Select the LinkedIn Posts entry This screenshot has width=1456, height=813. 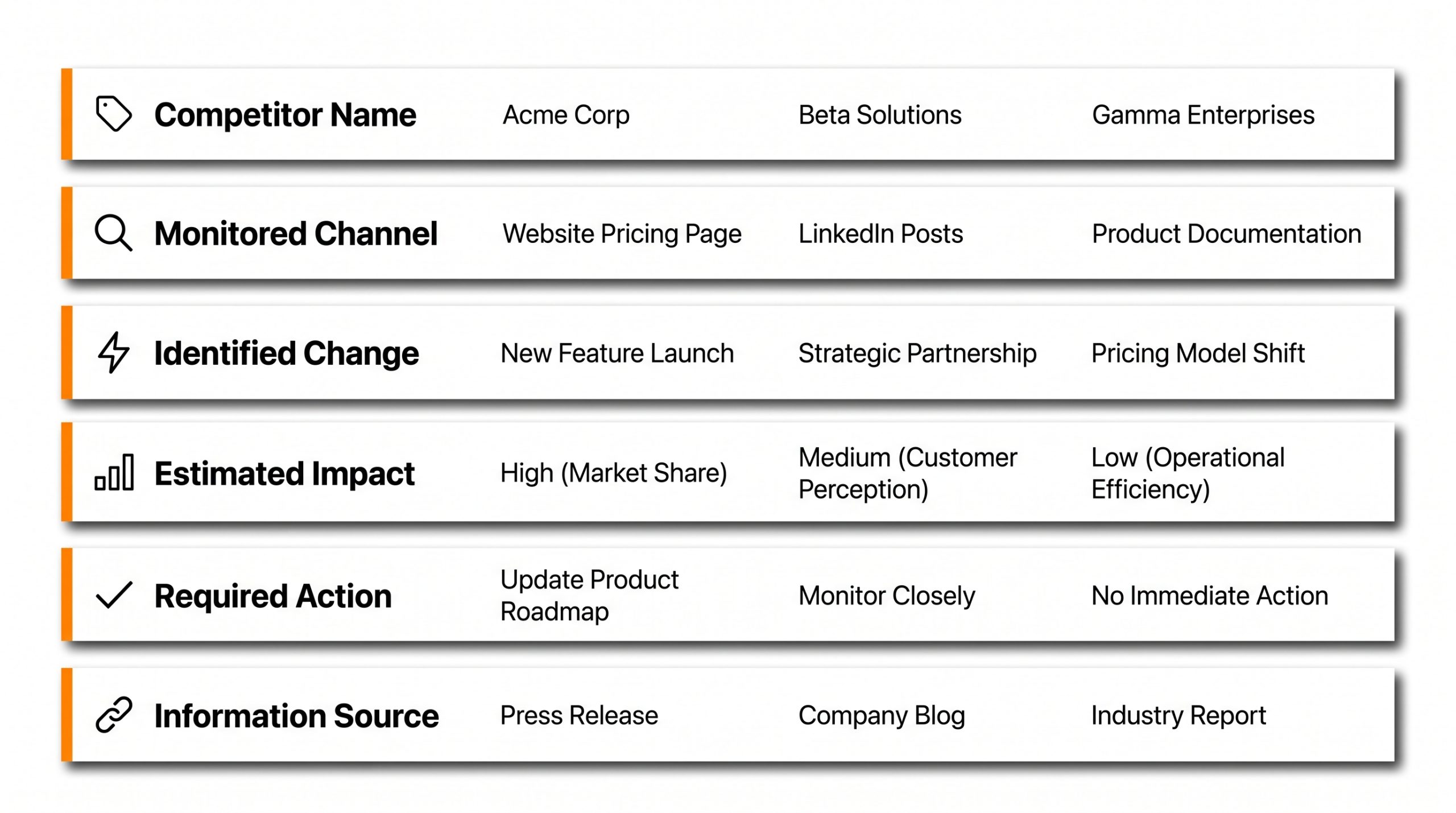point(880,234)
